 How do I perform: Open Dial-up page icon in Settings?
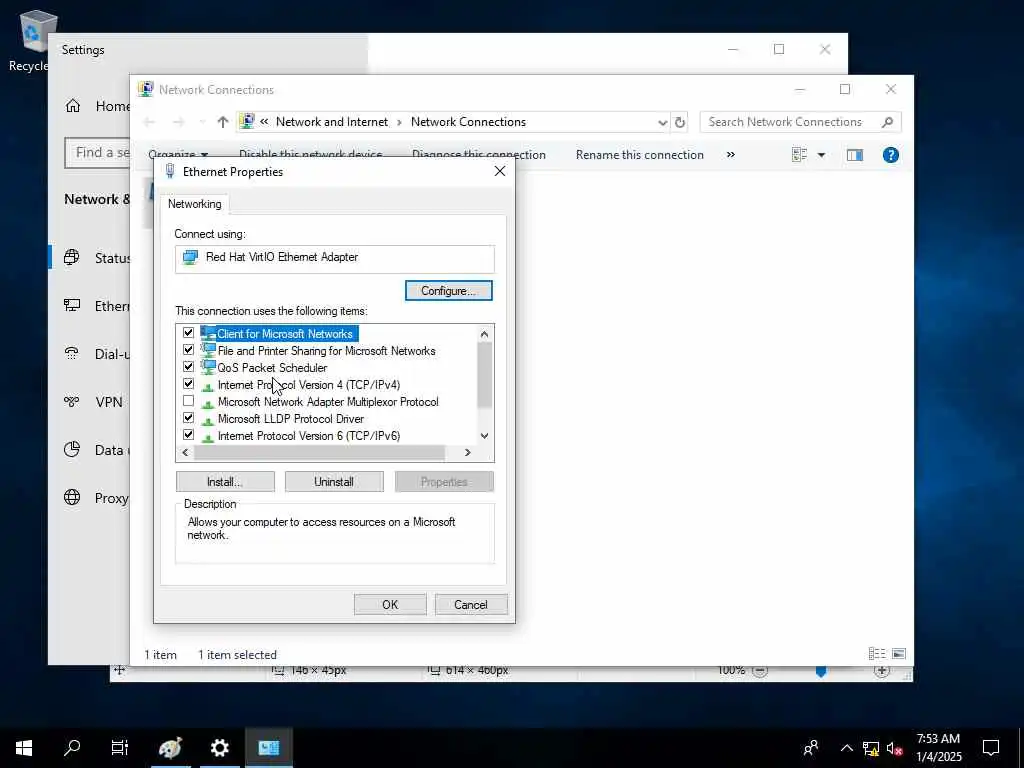point(72,353)
